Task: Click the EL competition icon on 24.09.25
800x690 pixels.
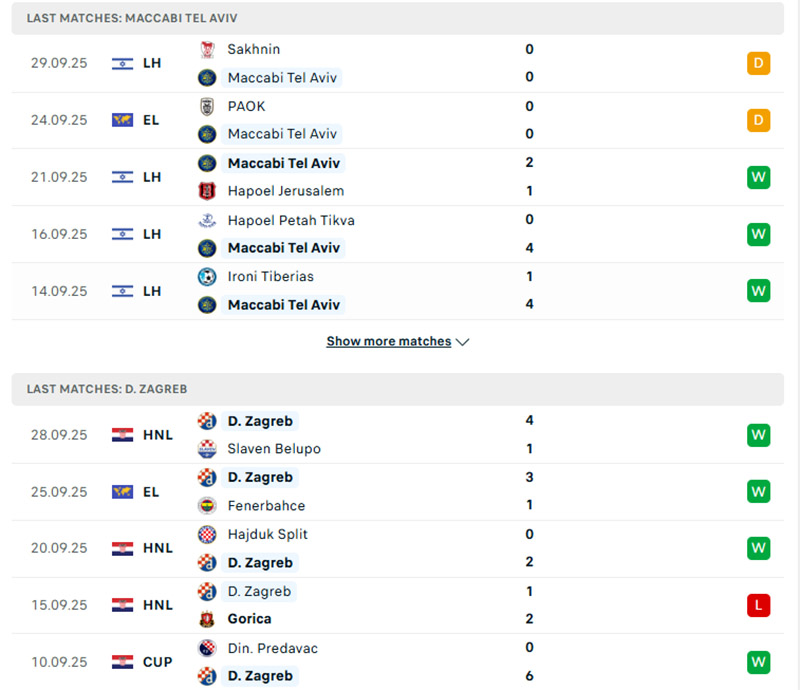Action: click(123, 120)
